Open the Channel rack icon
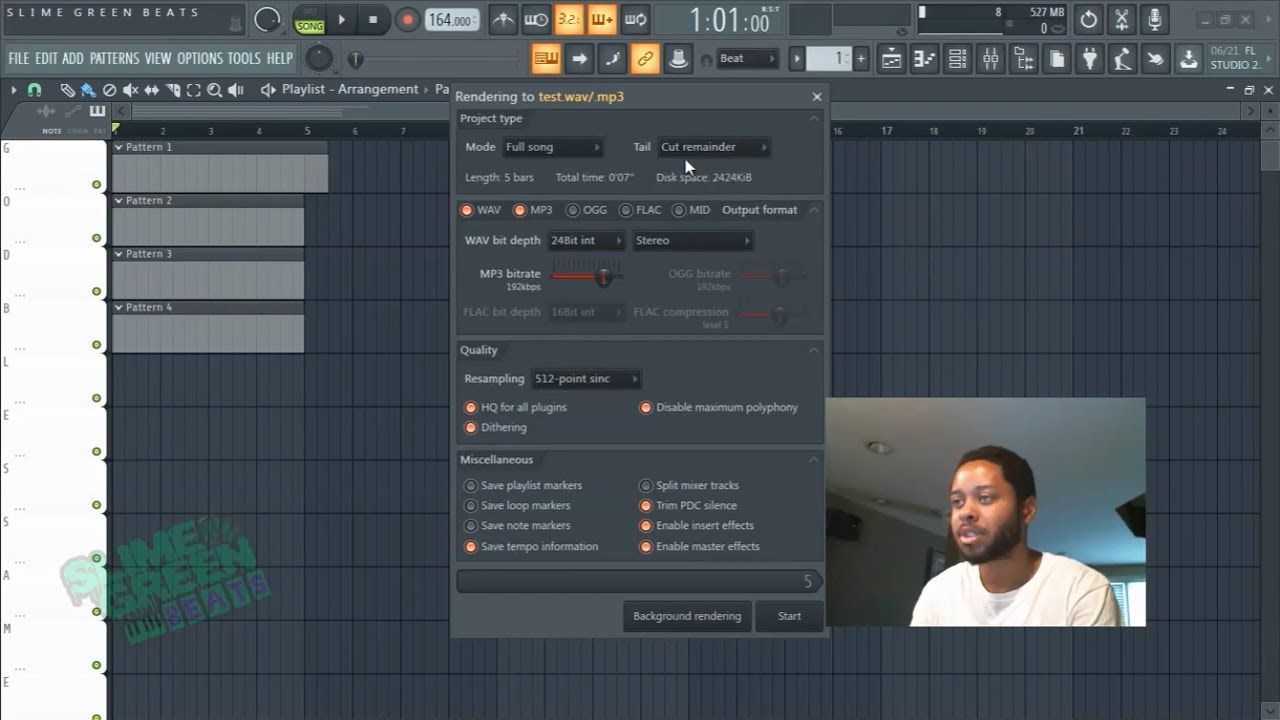This screenshot has height=720, width=1280. 957,59
